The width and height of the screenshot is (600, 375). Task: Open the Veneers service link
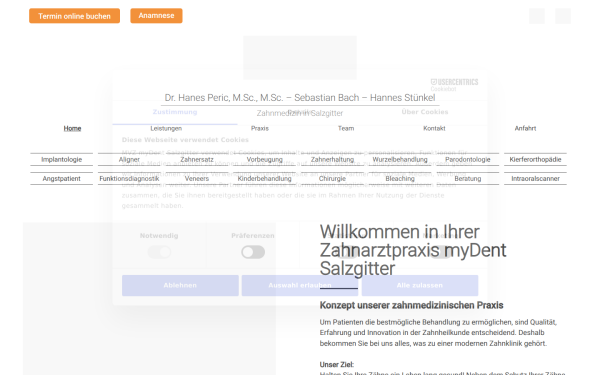click(197, 179)
